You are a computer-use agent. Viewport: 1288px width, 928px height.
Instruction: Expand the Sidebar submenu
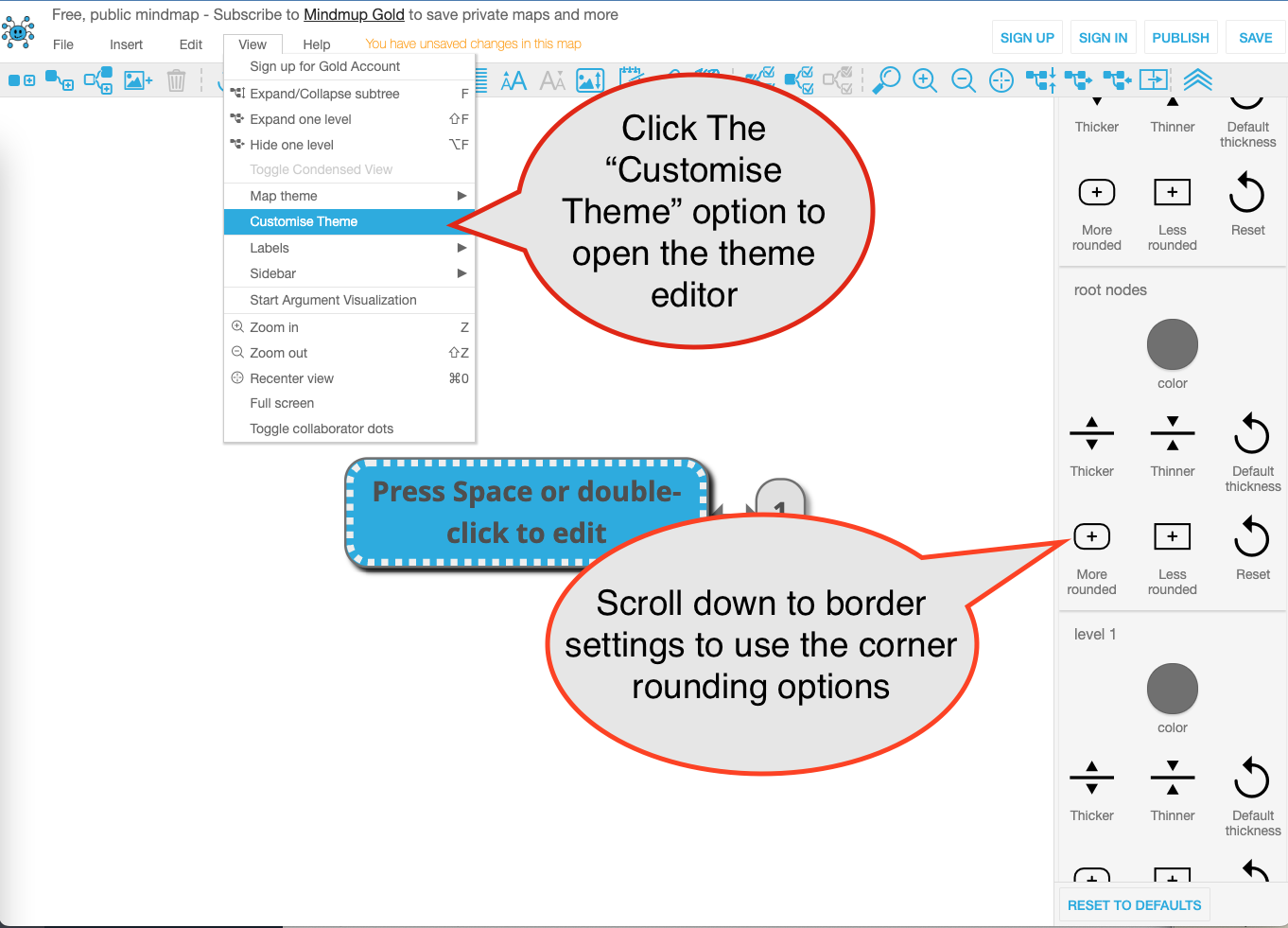coord(349,273)
